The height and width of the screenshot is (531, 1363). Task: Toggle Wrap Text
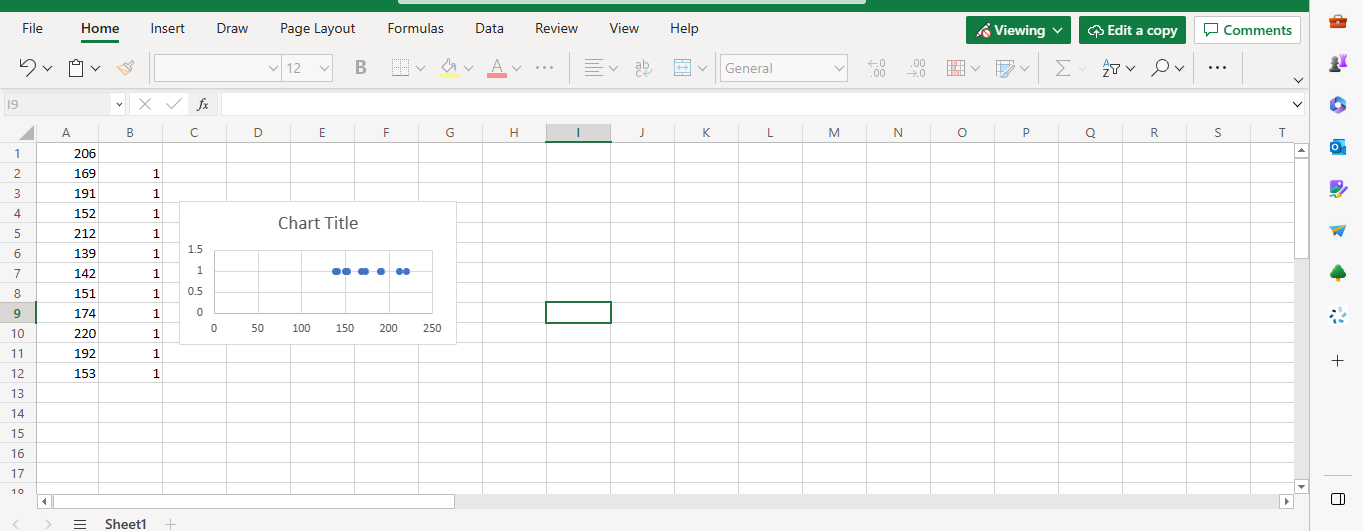[x=643, y=68]
